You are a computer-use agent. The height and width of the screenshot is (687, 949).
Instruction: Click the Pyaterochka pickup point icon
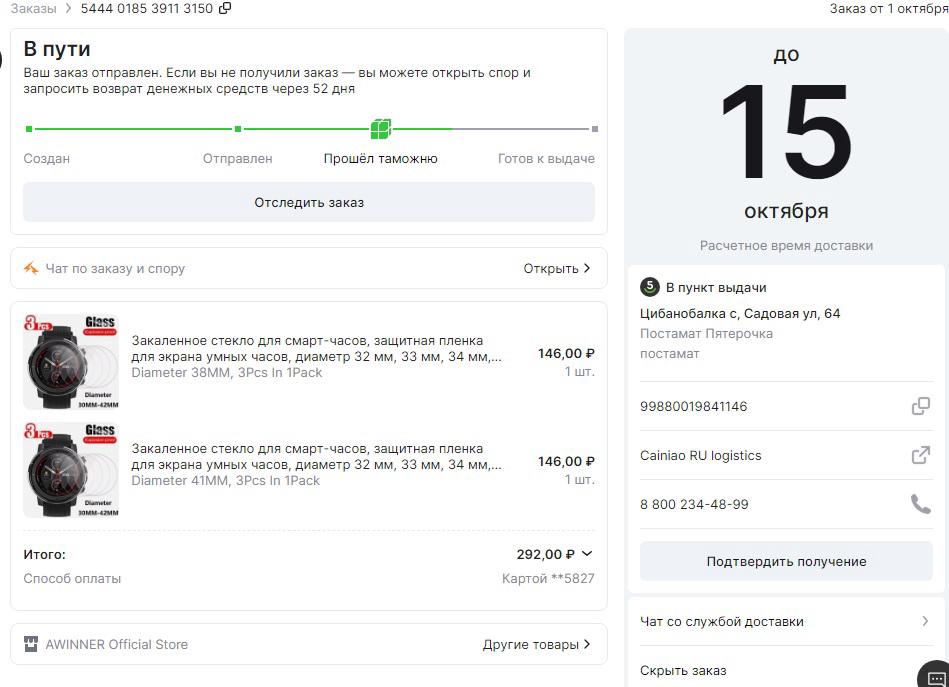click(x=650, y=288)
